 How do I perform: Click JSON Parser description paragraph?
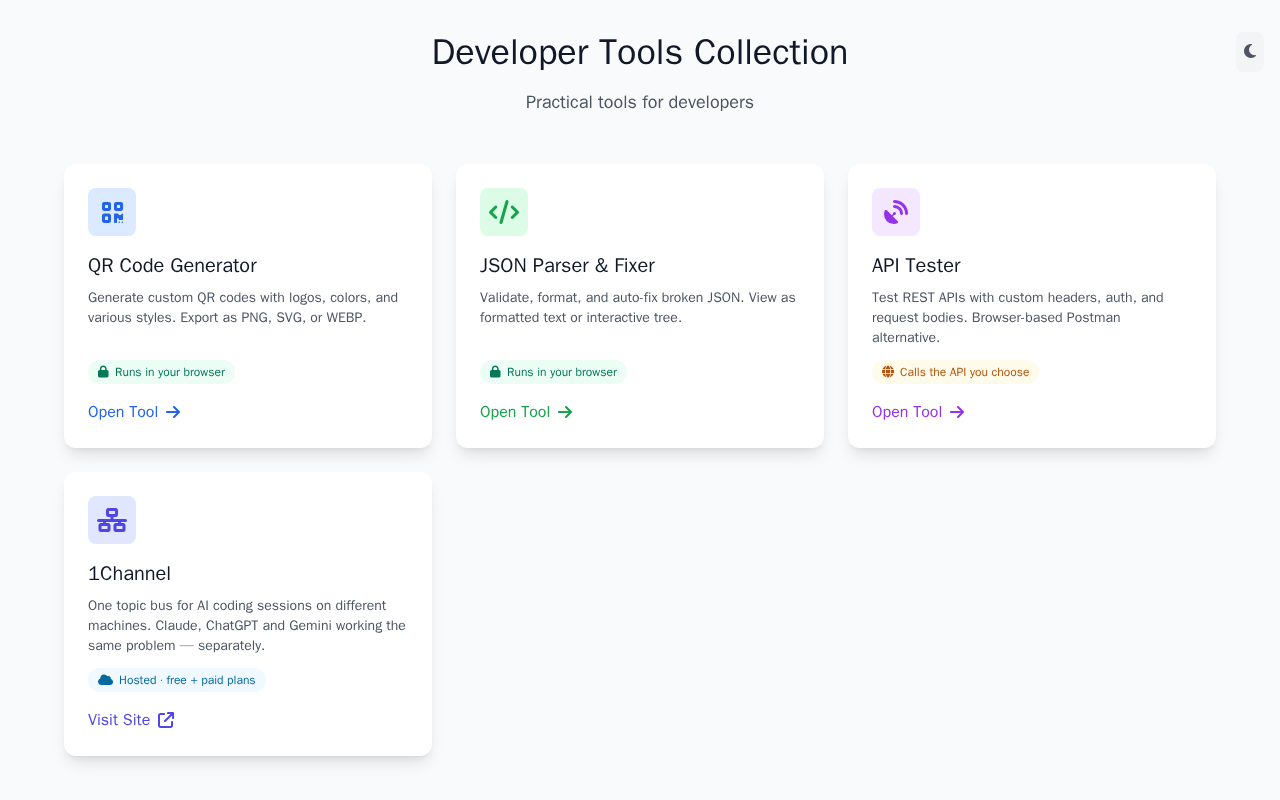click(x=638, y=307)
